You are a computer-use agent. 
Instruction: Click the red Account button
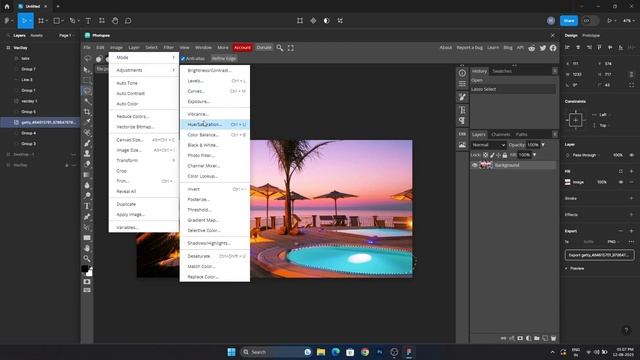point(242,47)
